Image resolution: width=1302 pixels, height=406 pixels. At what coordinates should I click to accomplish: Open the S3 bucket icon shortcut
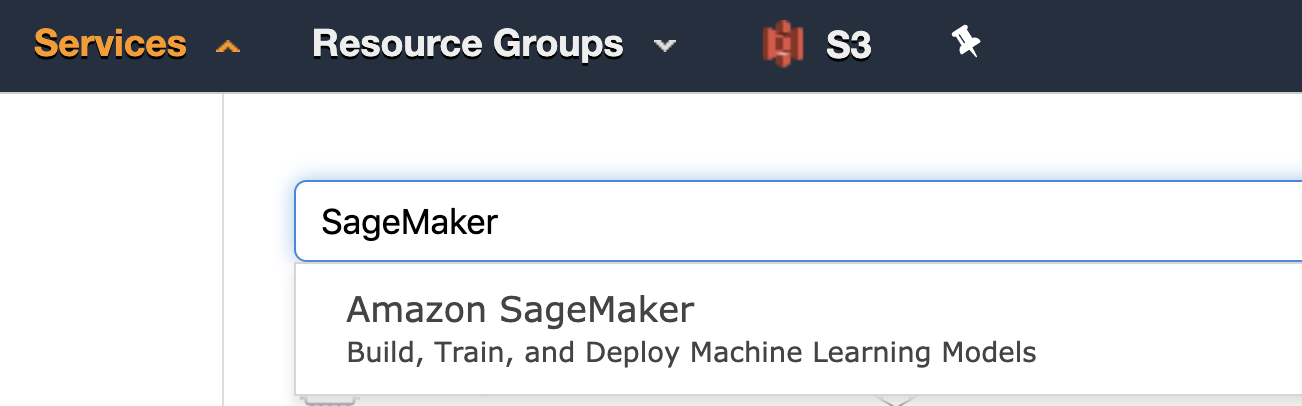[x=783, y=45]
